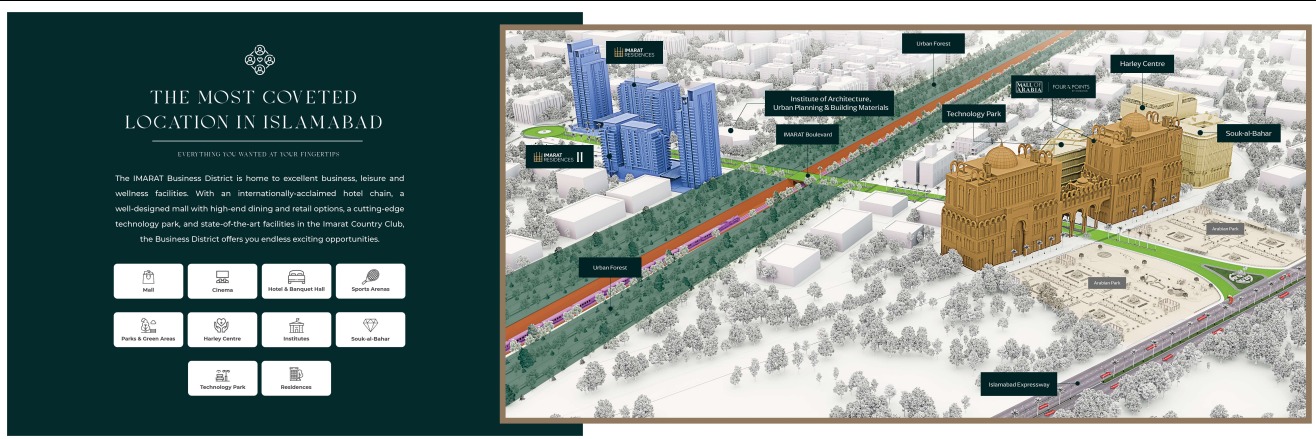Click the IMARAT Residences II map label

tap(561, 157)
